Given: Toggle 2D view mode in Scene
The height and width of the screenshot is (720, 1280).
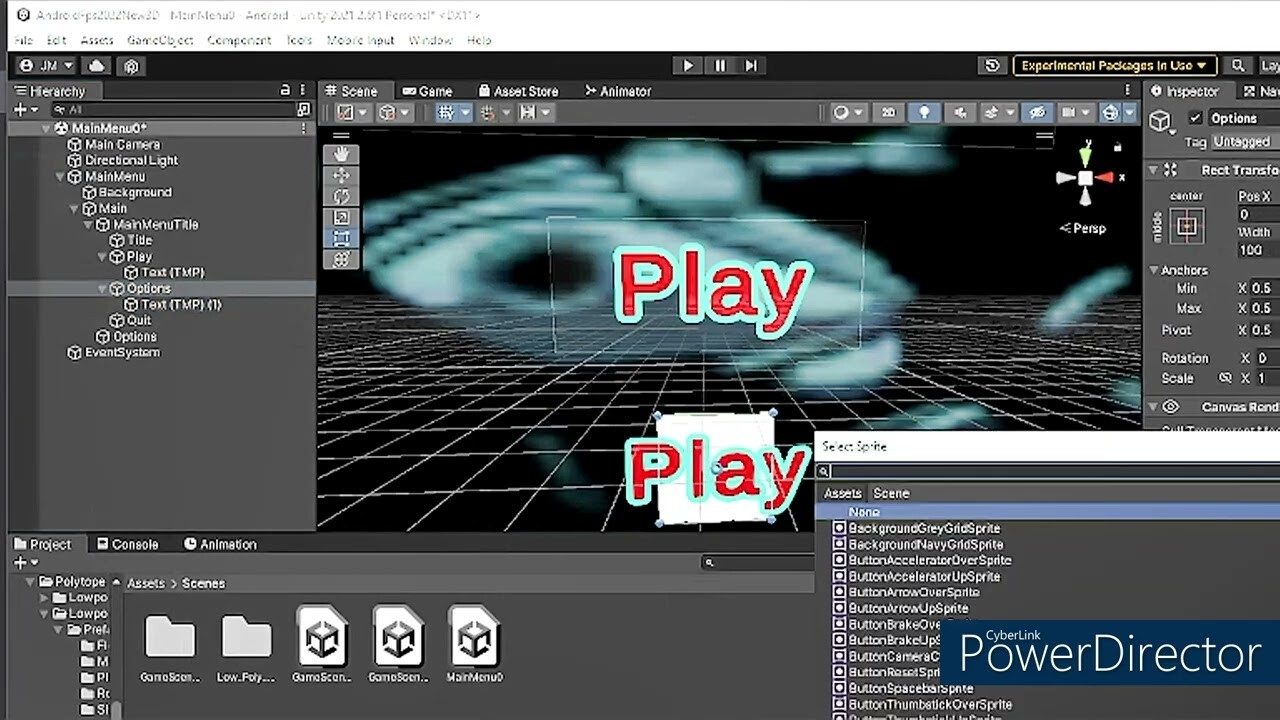Looking at the screenshot, I should (x=887, y=113).
